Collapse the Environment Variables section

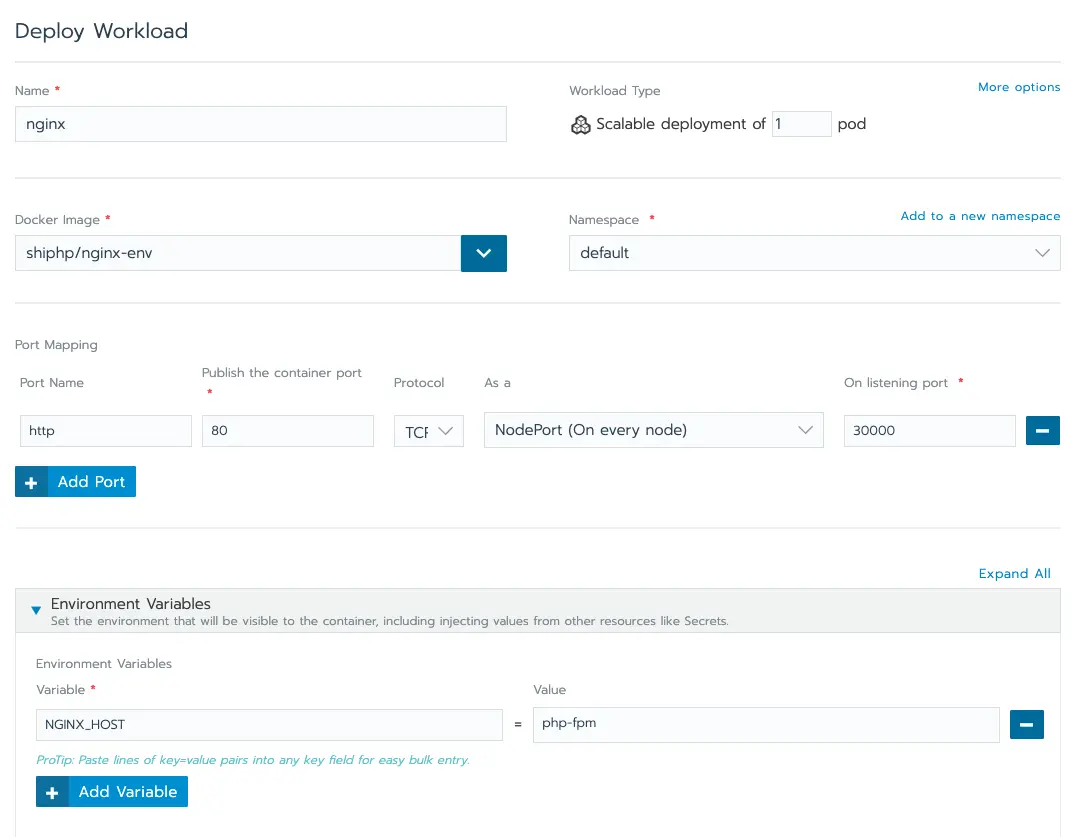coord(37,609)
